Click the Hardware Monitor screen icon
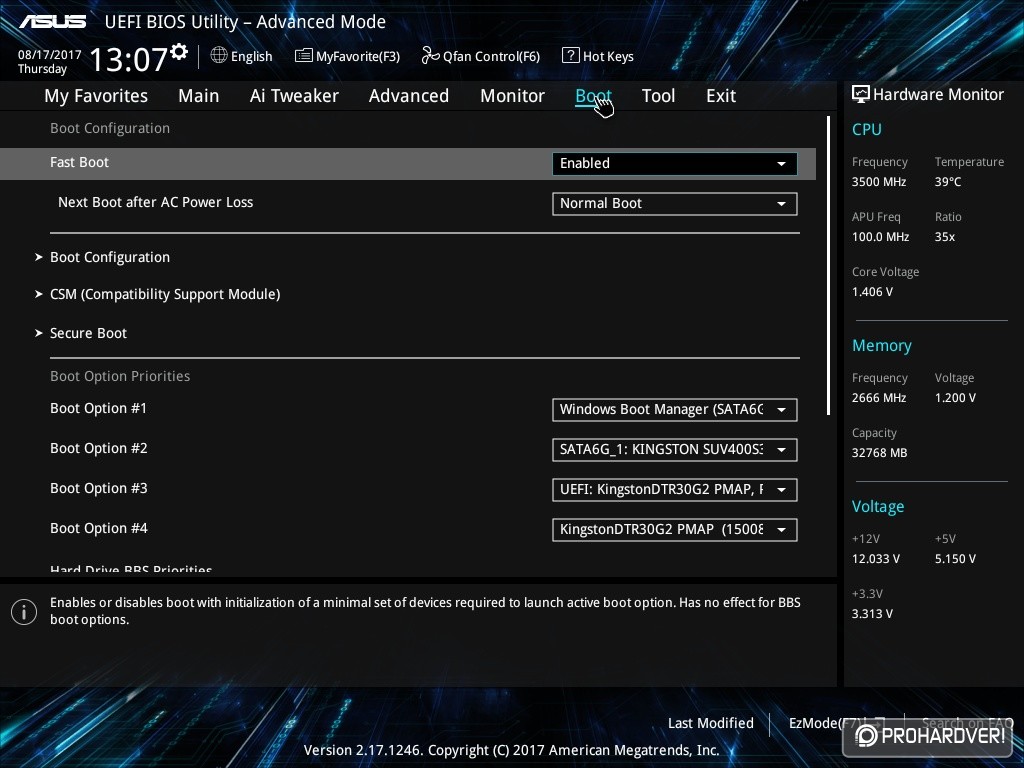The image size is (1024, 768). 861,94
